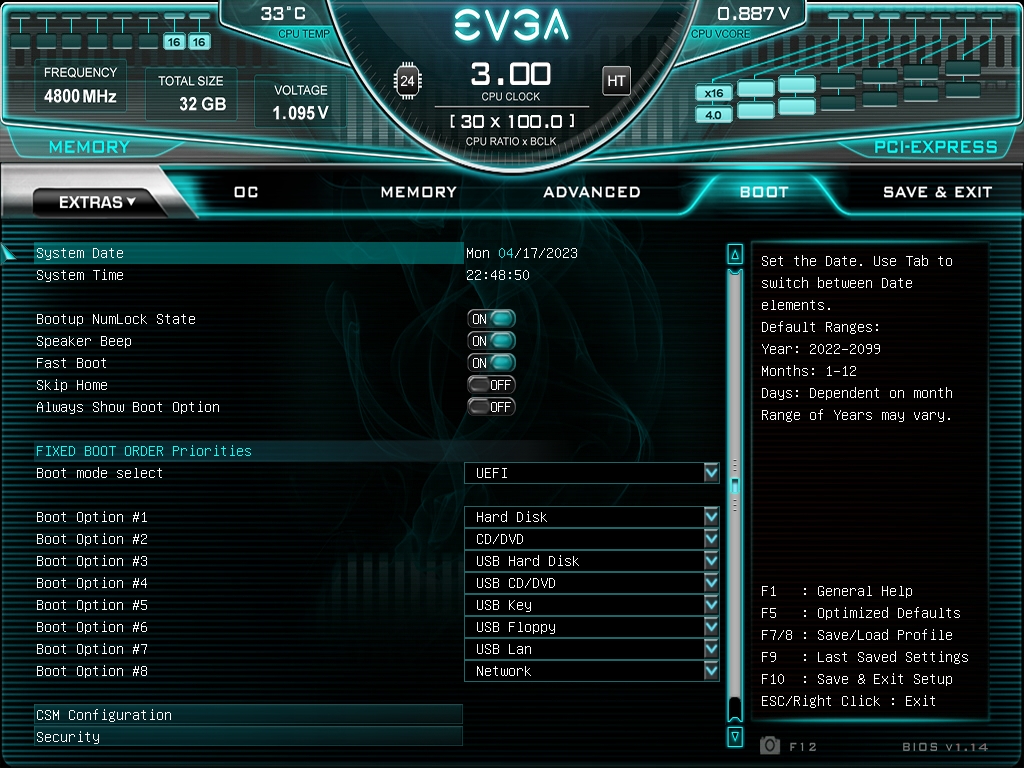
Task: Click the second 16 GB memory slot indicator
Action: coord(199,42)
